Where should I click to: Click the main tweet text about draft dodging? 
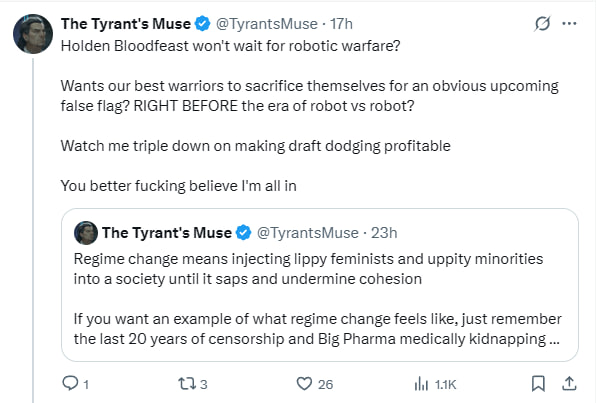255,146
